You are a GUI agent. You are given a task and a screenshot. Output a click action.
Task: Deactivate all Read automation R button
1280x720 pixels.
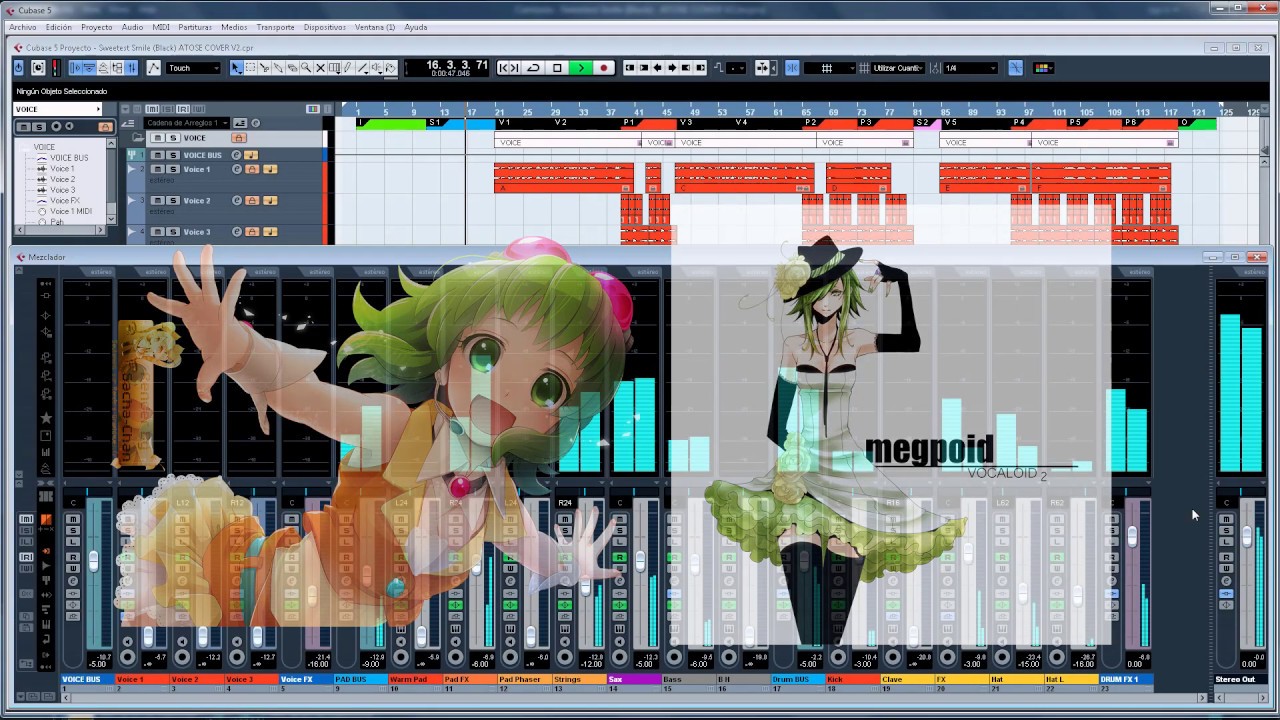click(183, 109)
